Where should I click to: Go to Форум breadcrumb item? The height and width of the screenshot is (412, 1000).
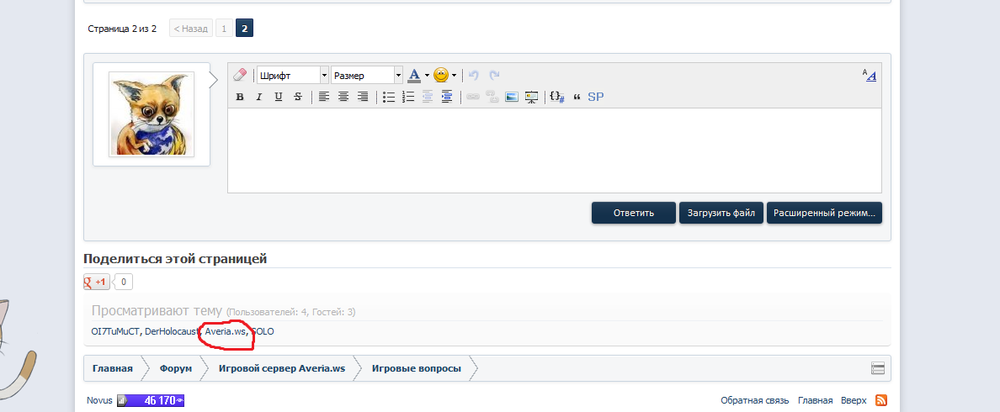[175, 368]
